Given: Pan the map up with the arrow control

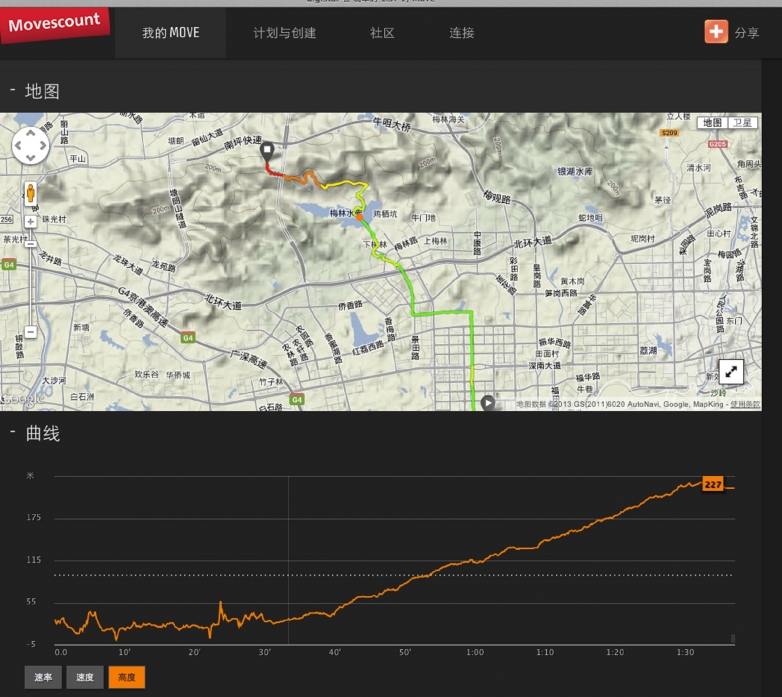Looking at the screenshot, I should 30,135.
